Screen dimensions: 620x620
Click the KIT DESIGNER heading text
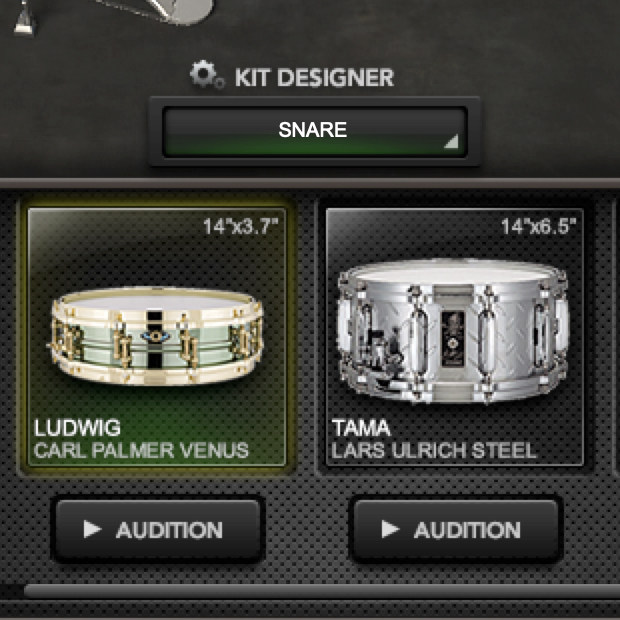314,77
